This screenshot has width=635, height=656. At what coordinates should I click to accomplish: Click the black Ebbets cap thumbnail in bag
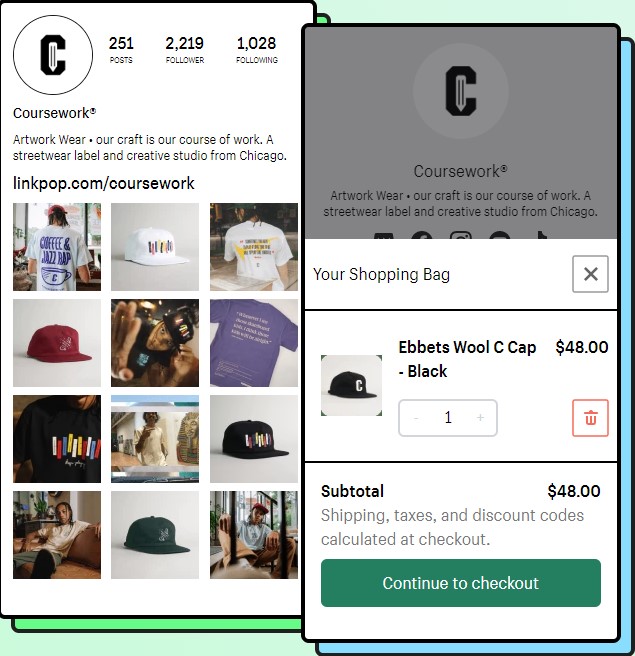[x=351, y=385]
